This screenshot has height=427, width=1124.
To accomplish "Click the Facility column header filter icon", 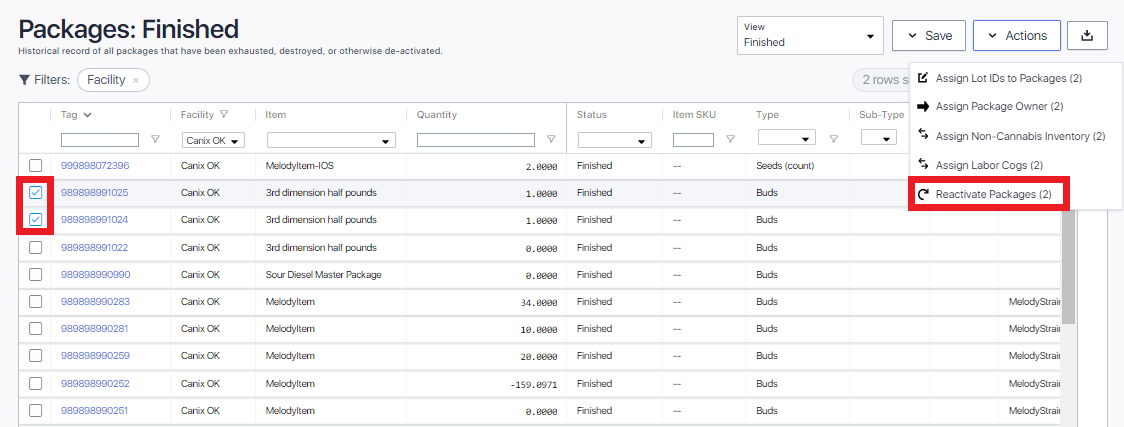I will coord(224,115).
